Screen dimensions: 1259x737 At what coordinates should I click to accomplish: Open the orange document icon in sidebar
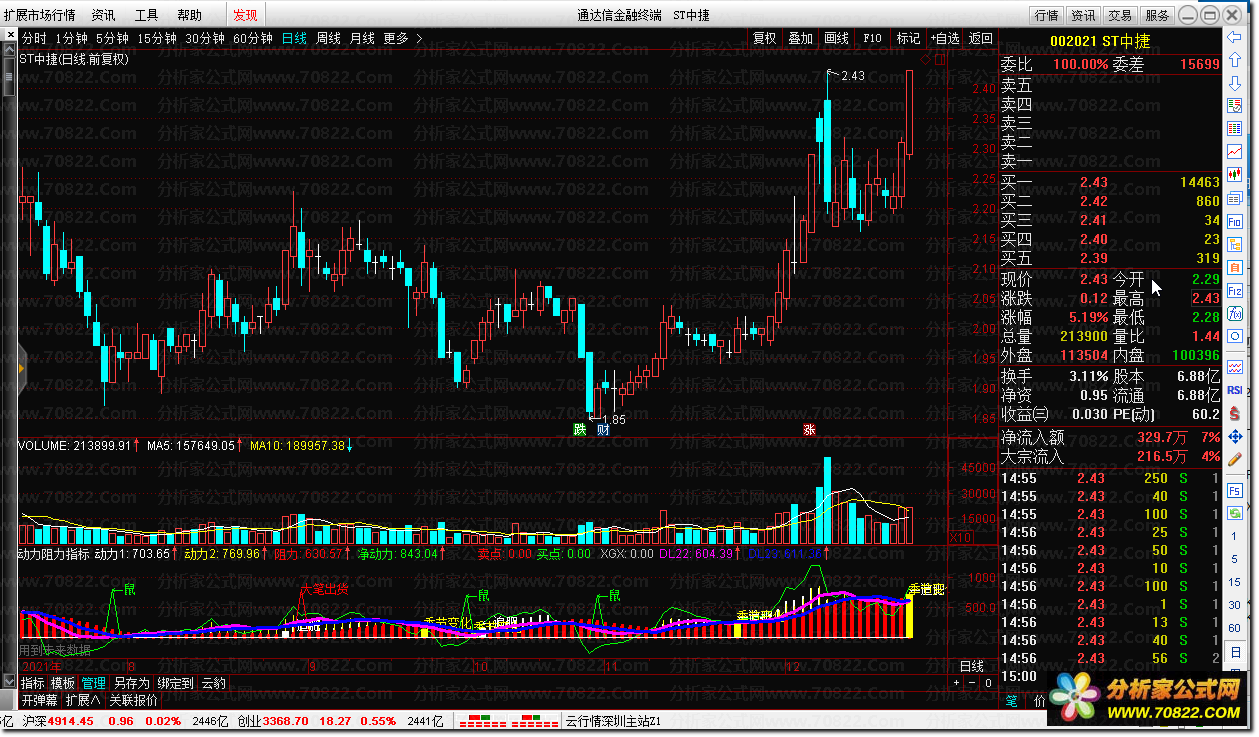[1234, 267]
